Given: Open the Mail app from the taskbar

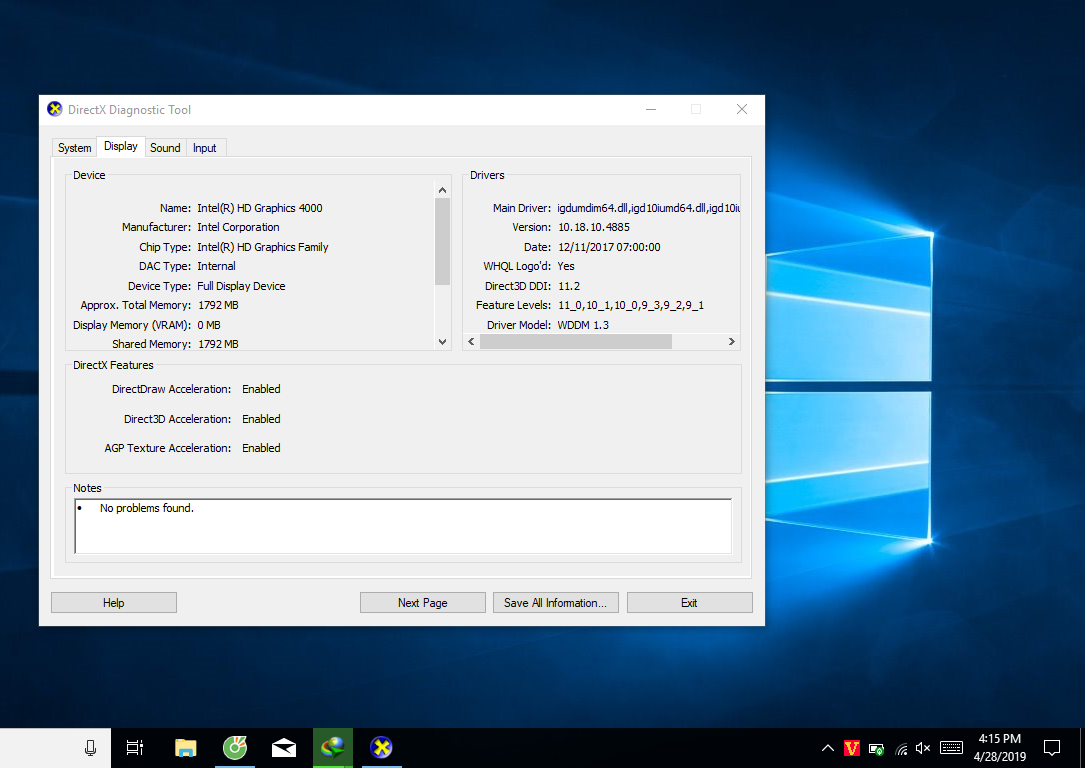Looking at the screenshot, I should click(x=284, y=748).
